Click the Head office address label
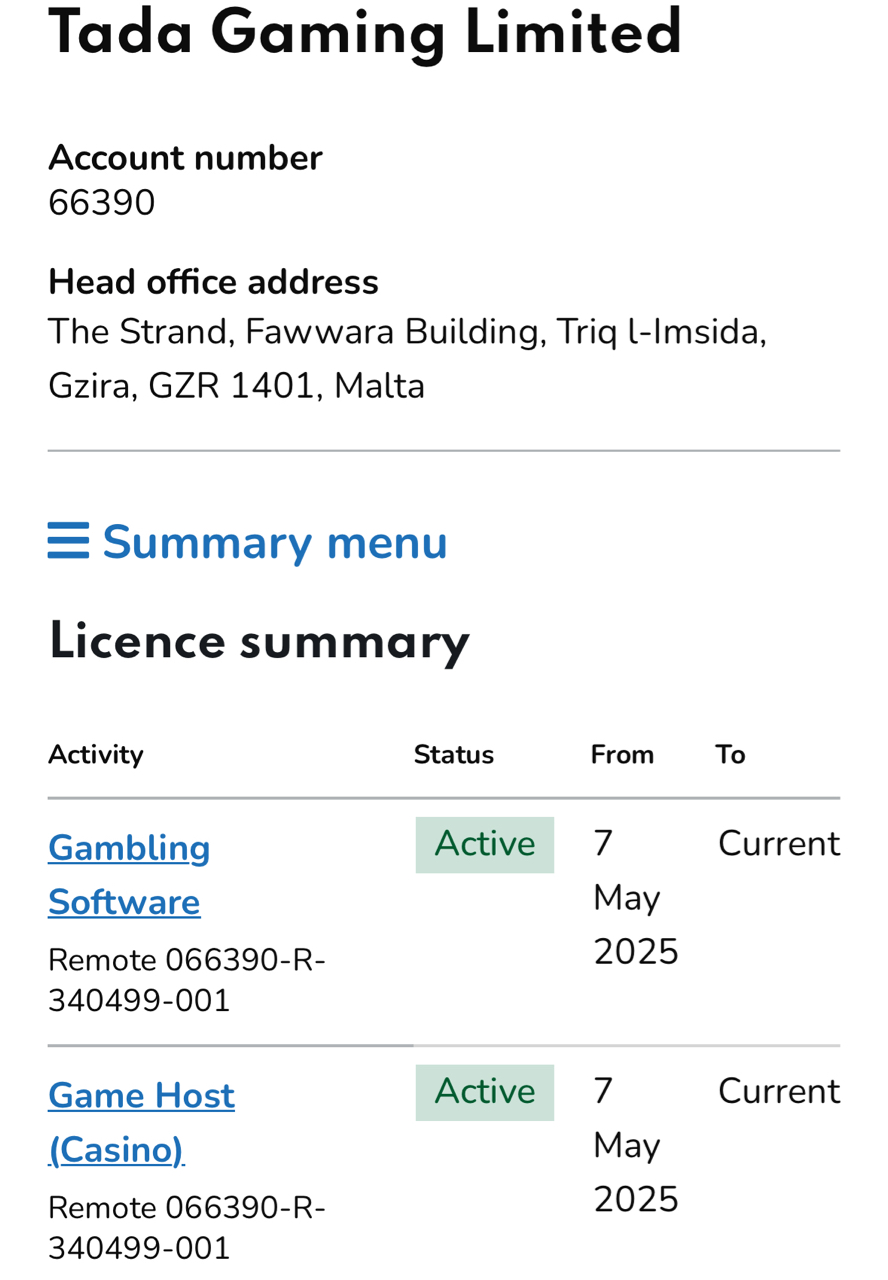Screen dimensions: 888x1280 tap(213, 282)
